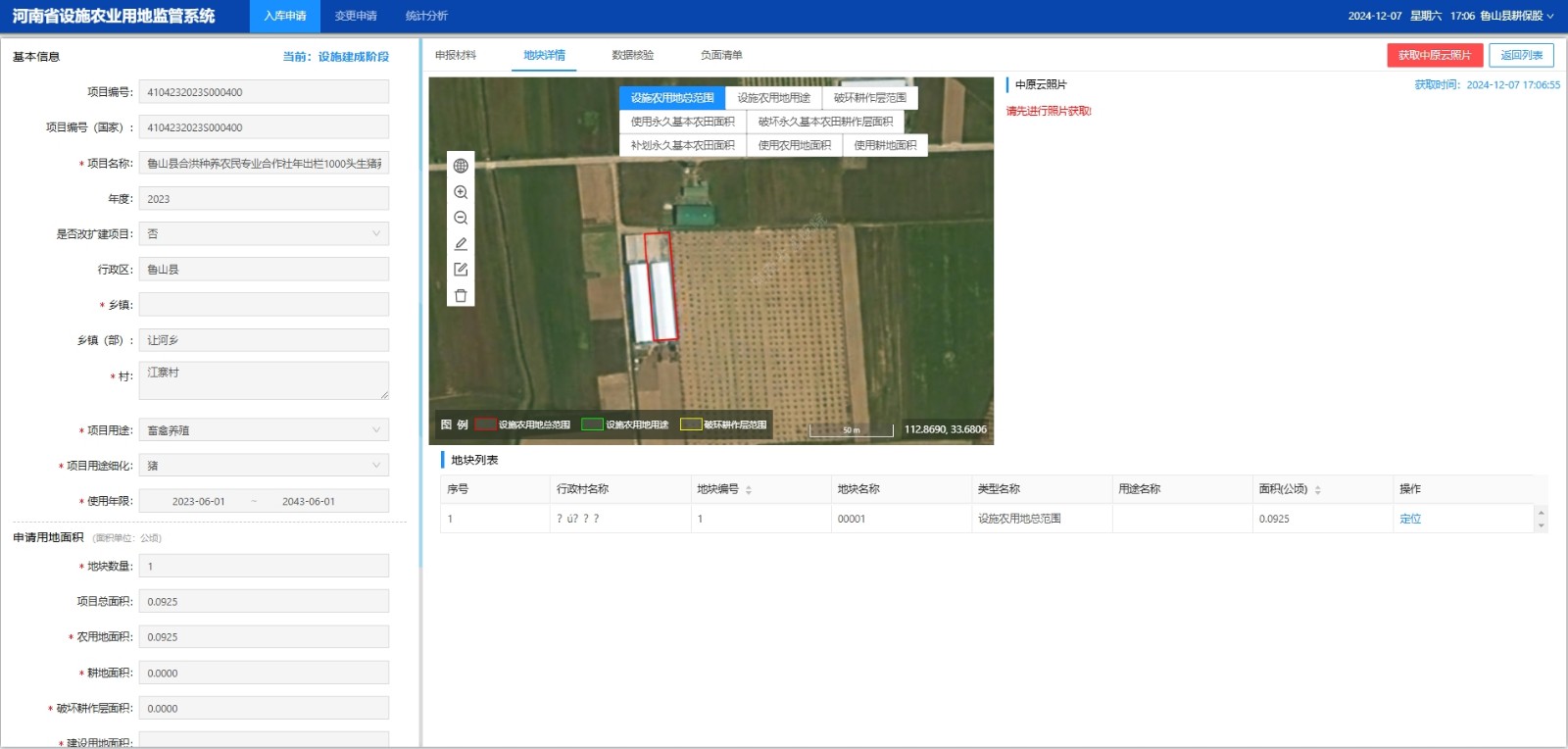This screenshot has width=1568, height=749.
Task: Click 地块数量 input field
Action: (x=264, y=566)
